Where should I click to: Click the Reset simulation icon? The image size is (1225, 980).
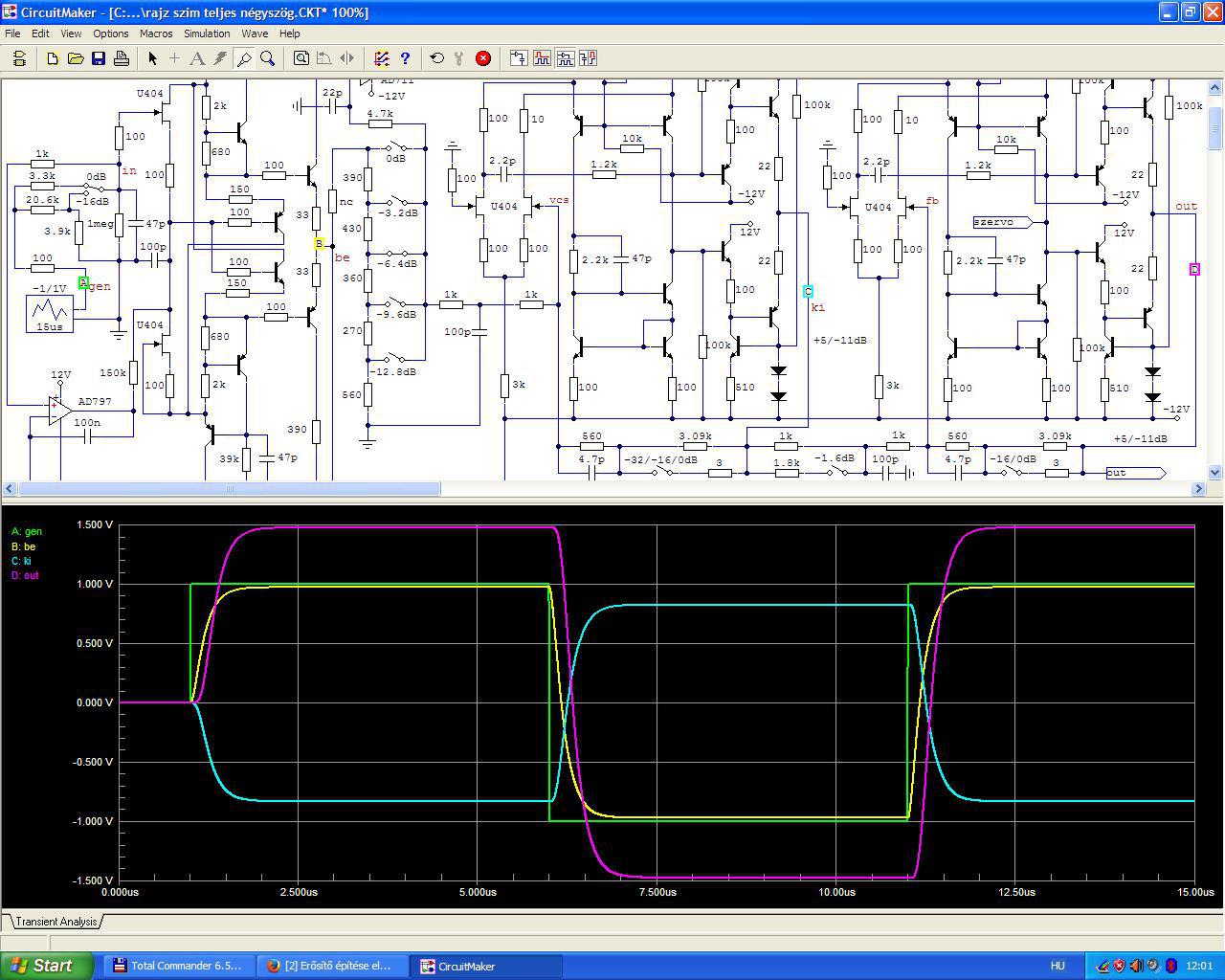437,58
